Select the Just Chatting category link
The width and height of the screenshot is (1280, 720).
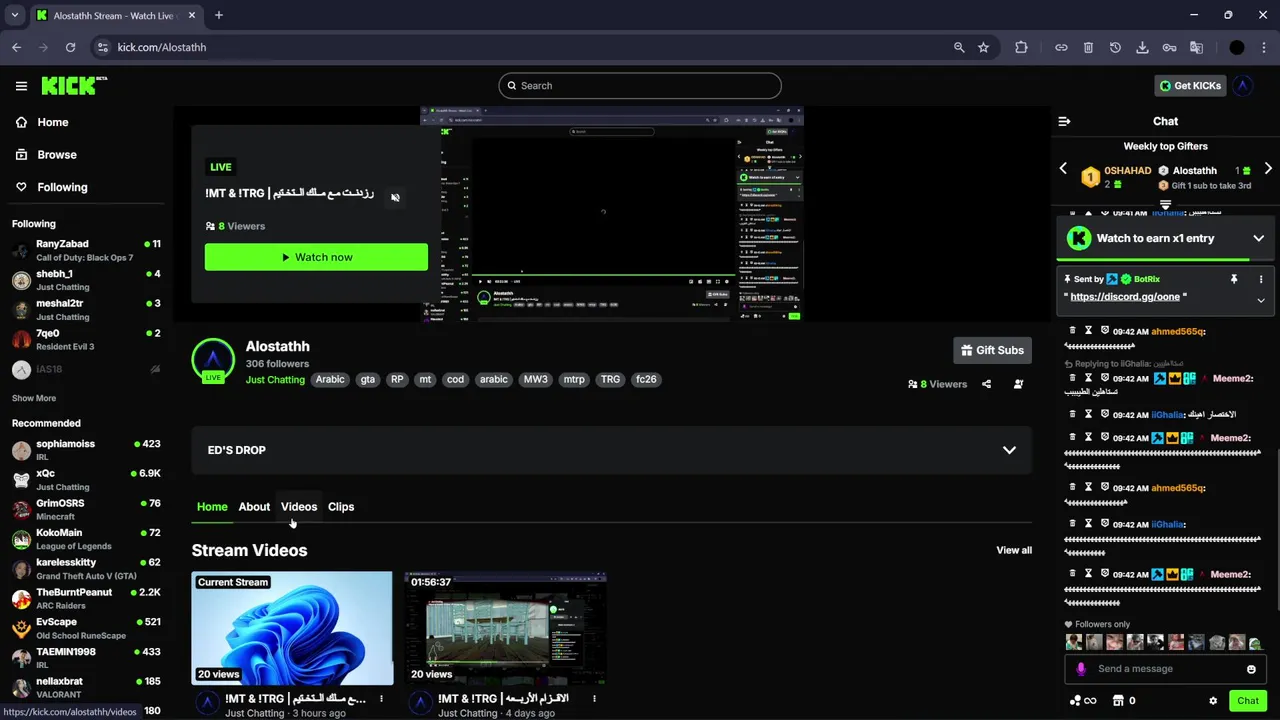275,380
